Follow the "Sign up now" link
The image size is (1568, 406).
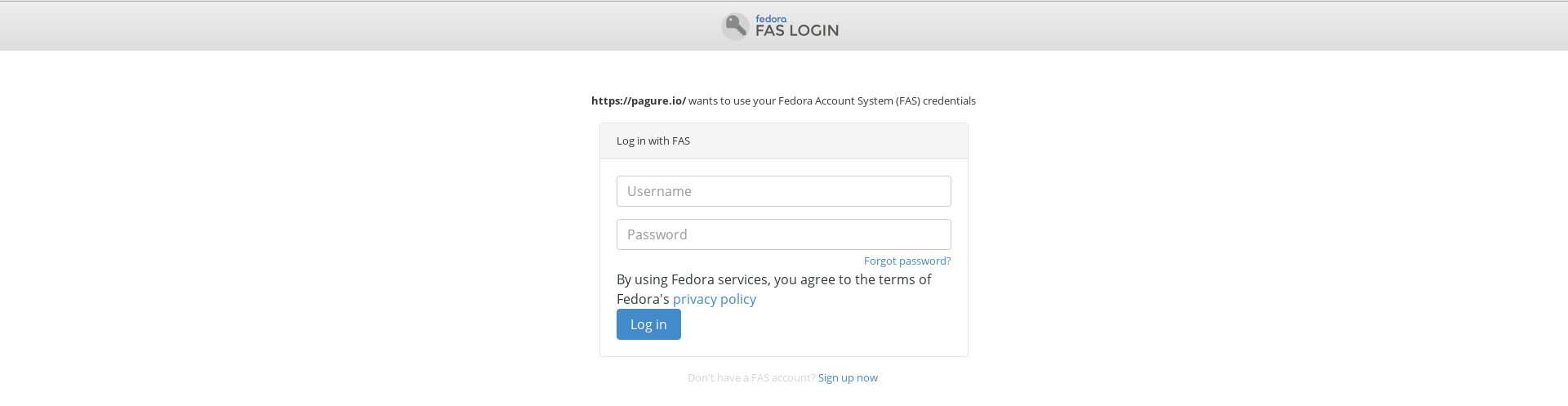tap(847, 377)
